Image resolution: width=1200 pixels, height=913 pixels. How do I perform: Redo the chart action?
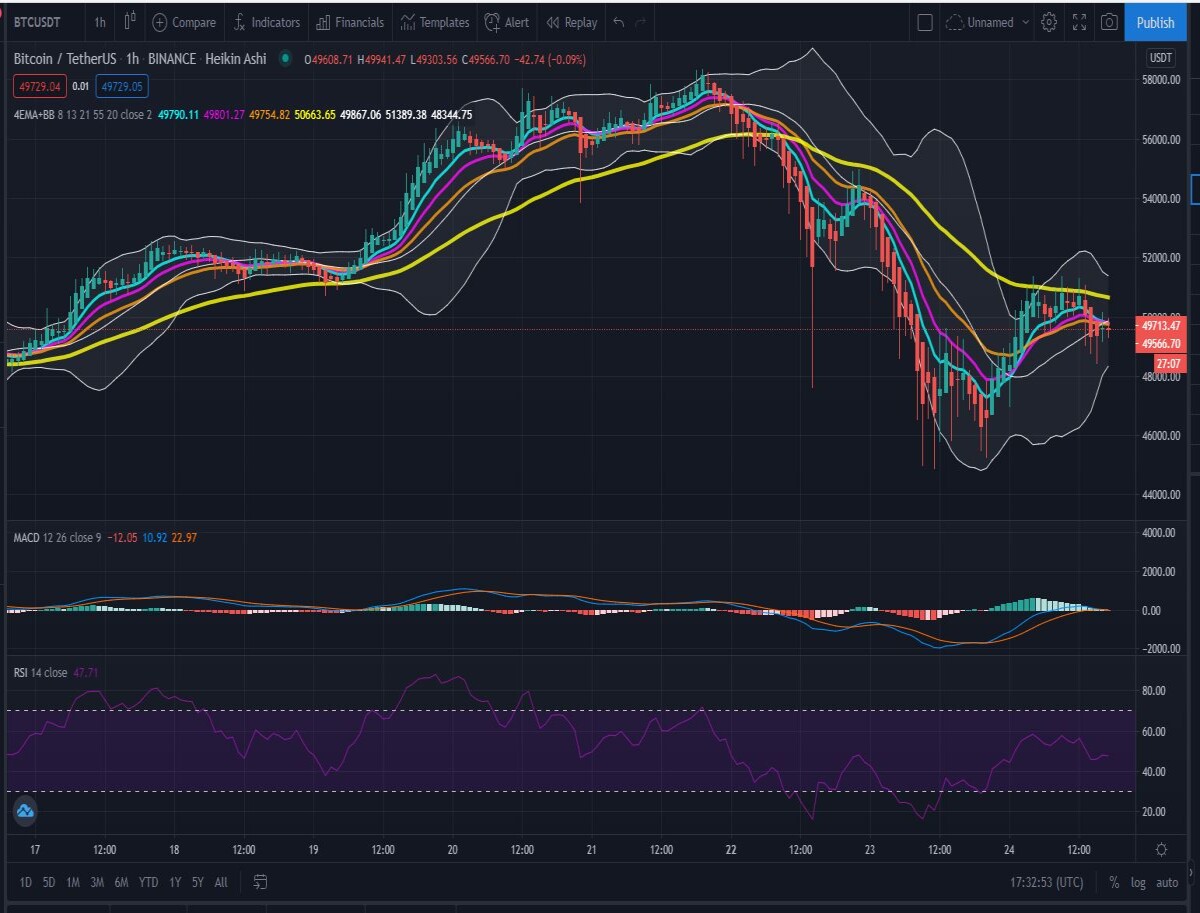tap(641, 22)
